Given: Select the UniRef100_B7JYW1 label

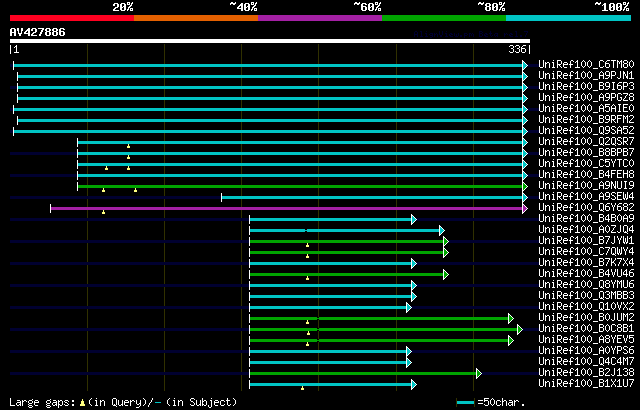Looking at the screenshot, I should [586, 241].
